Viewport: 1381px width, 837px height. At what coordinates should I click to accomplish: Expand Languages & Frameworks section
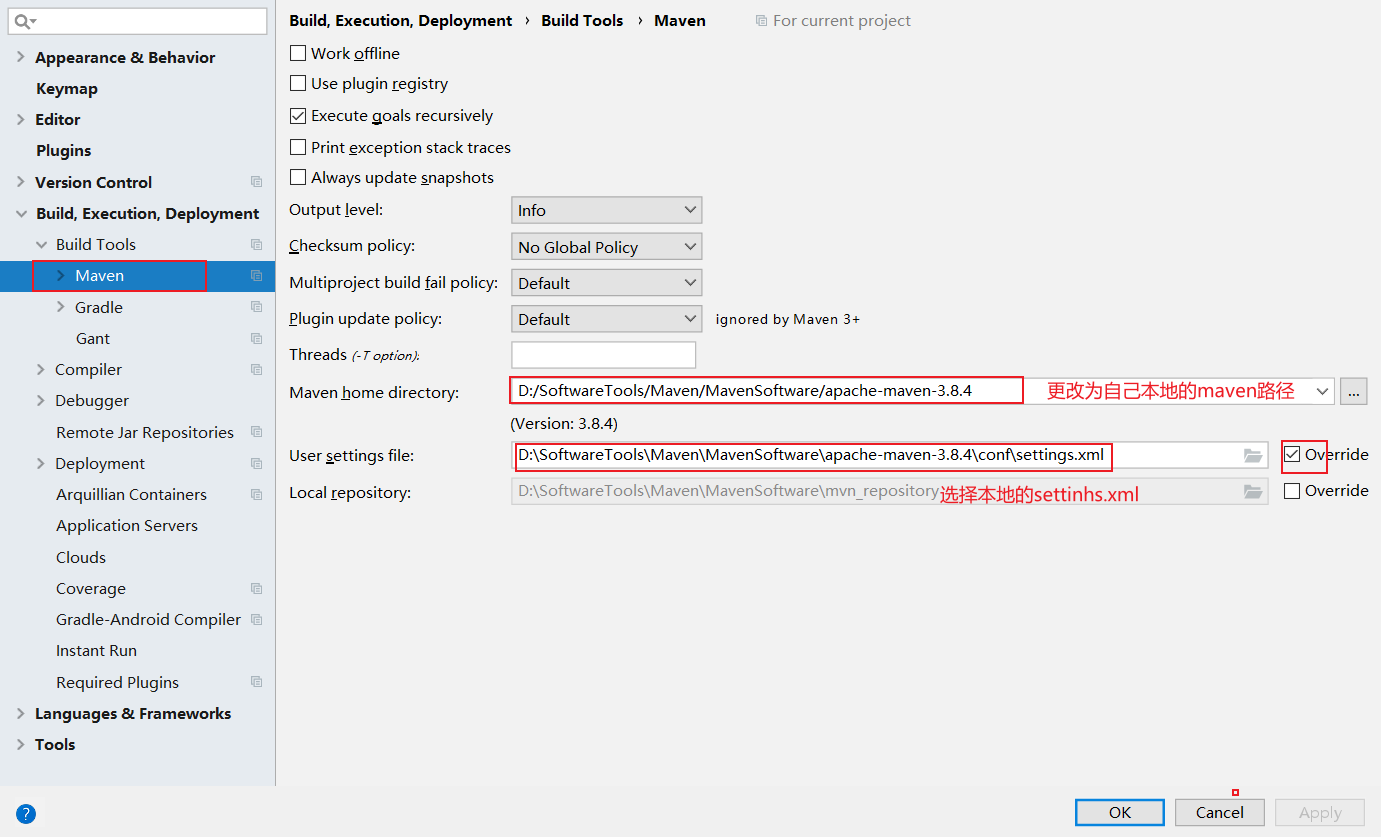tap(21, 713)
